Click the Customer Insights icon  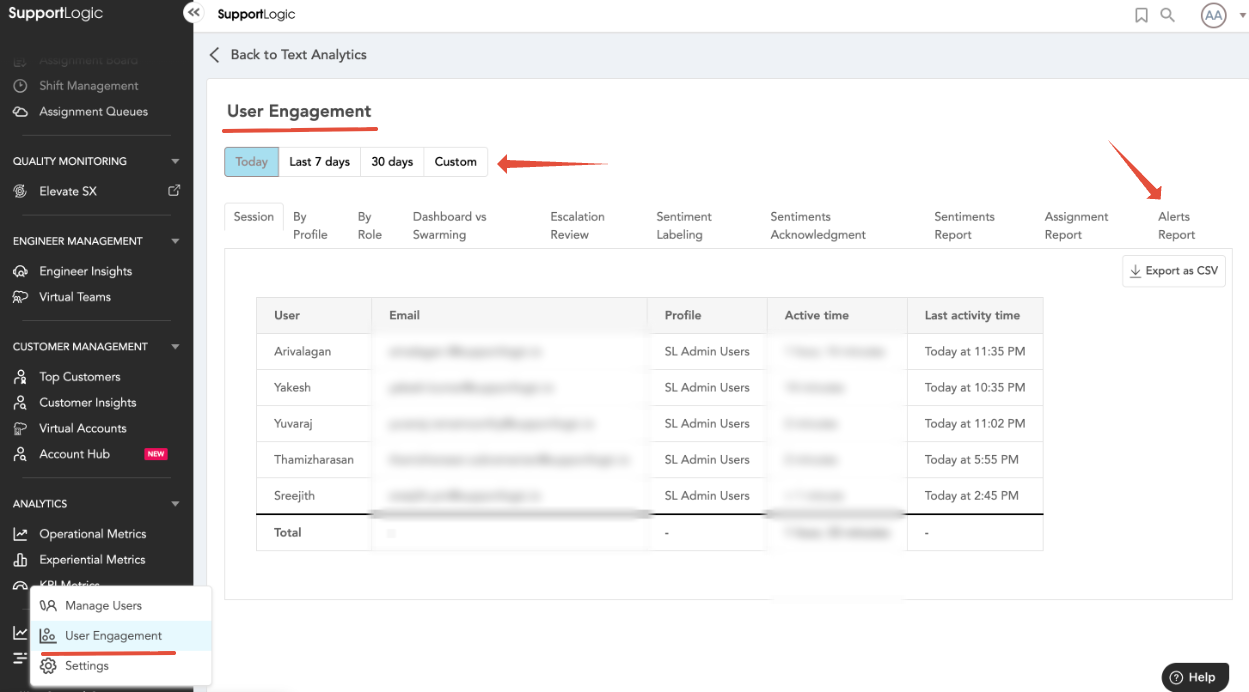point(20,403)
